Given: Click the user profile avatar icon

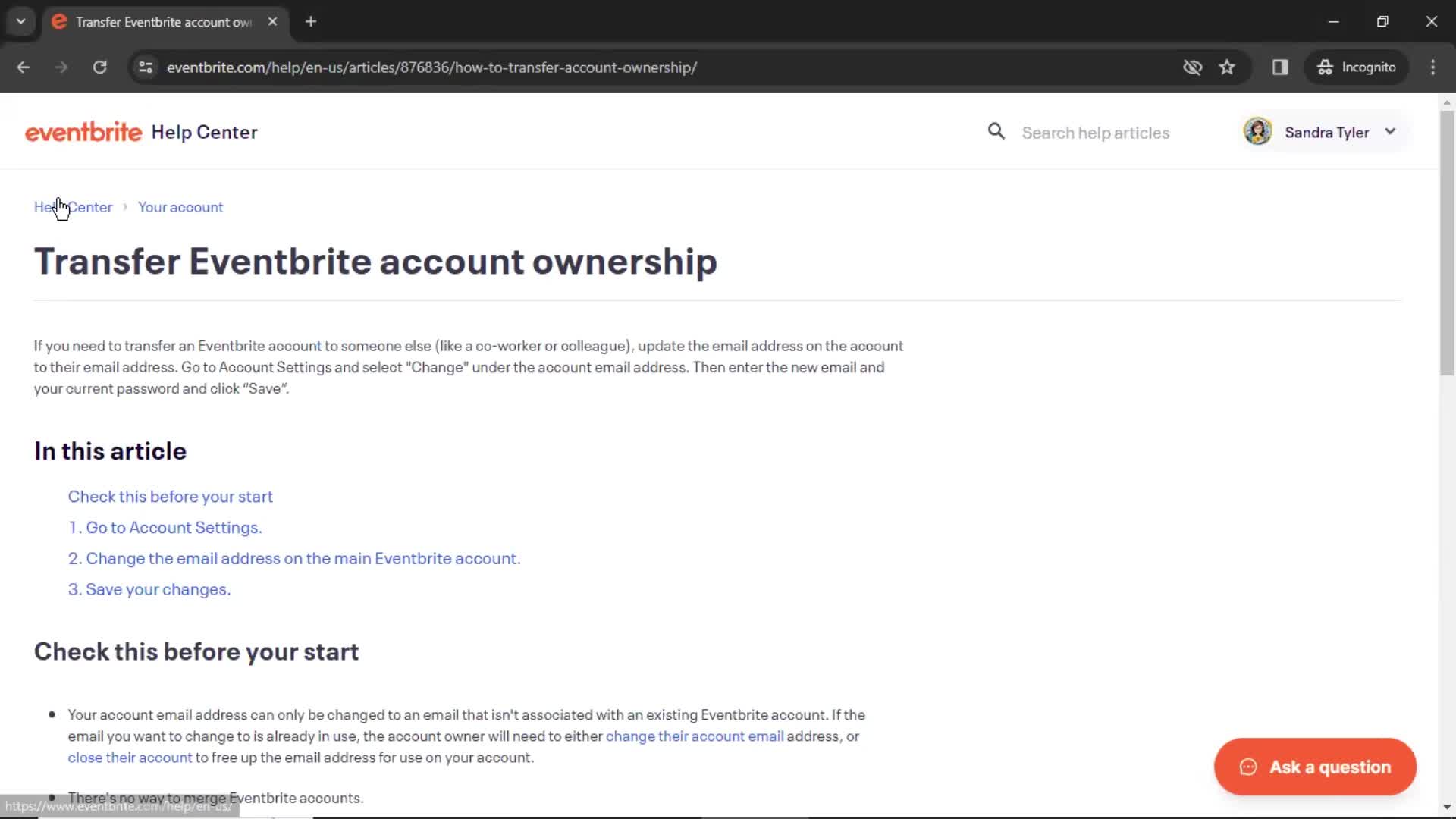Looking at the screenshot, I should tap(1257, 131).
